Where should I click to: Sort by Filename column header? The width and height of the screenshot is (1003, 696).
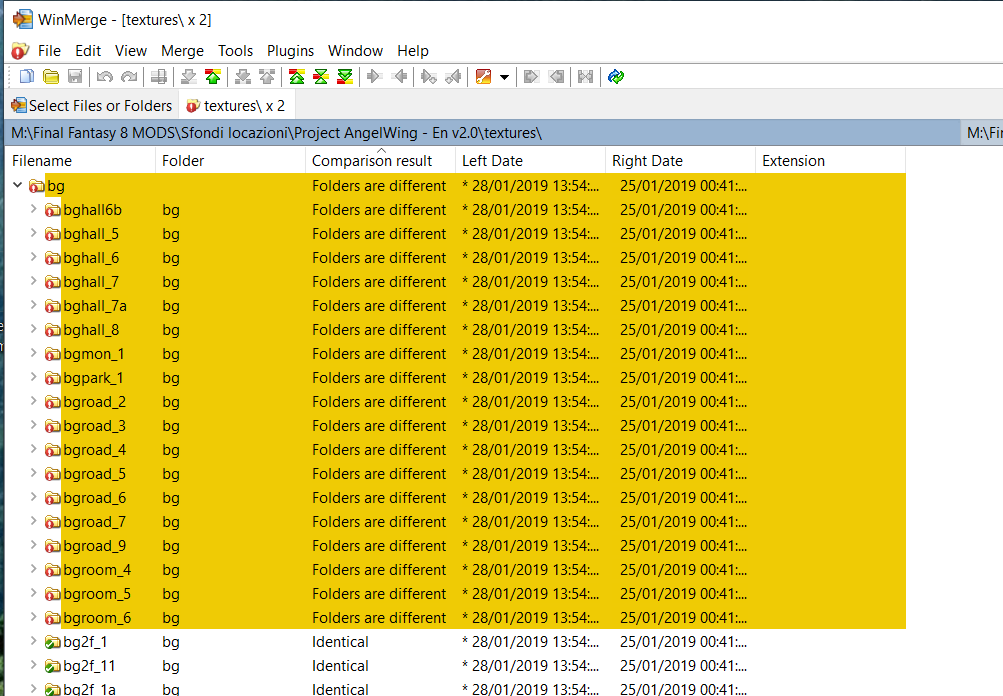click(x=81, y=161)
